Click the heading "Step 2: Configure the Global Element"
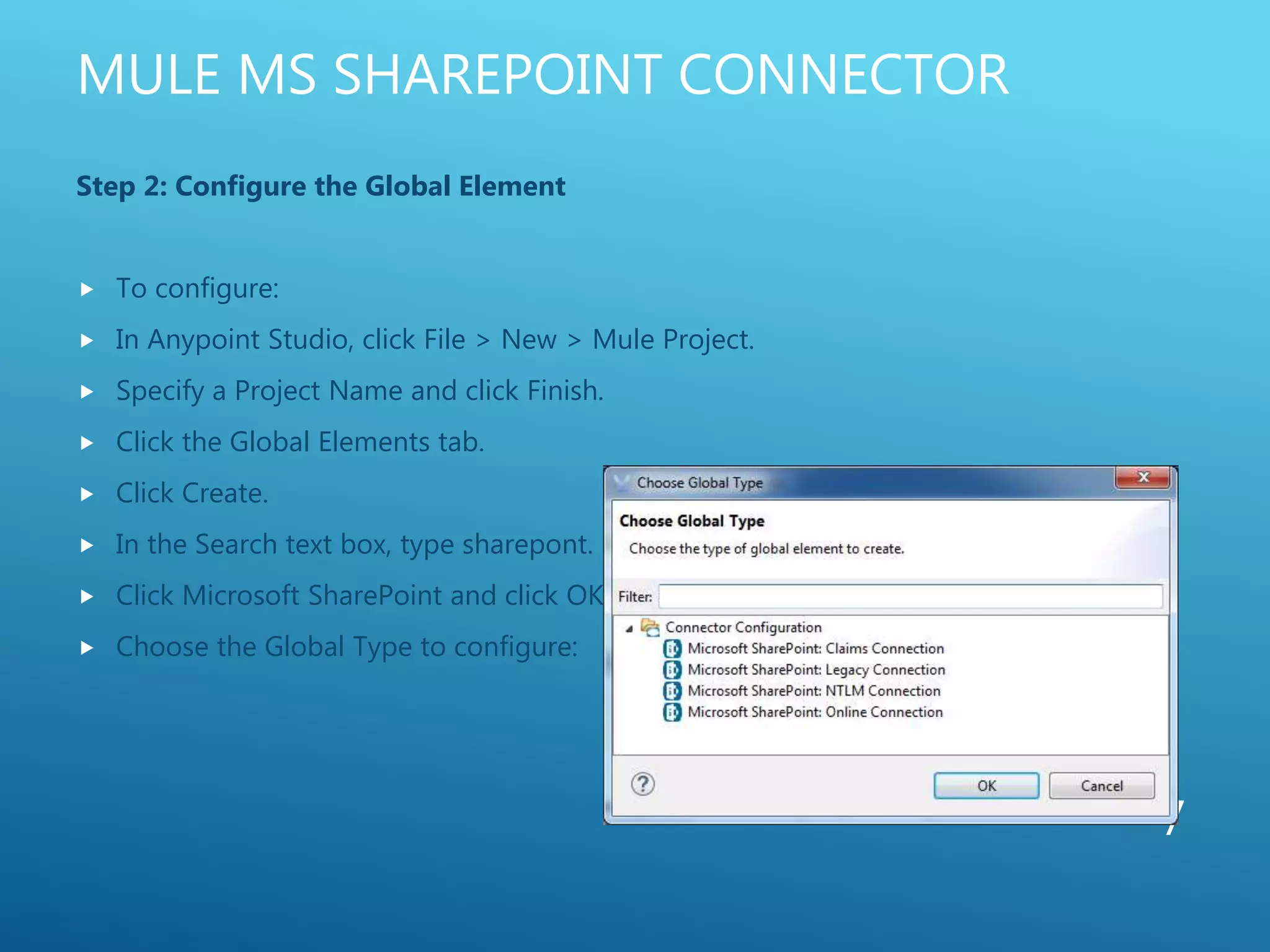 coord(321,187)
